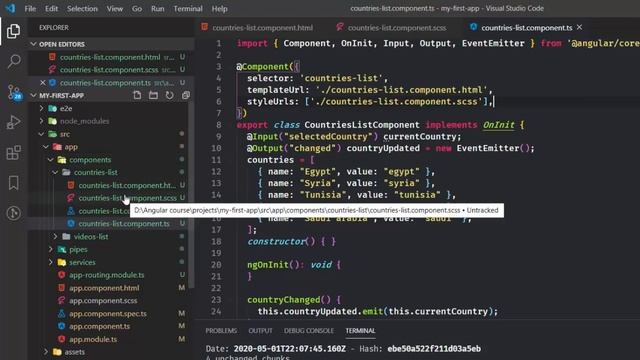Click the New Folder icon in MY-FIRST-APP header
Image resolution: width=640 pixels, height=360 pixels.
coord(153,95)
